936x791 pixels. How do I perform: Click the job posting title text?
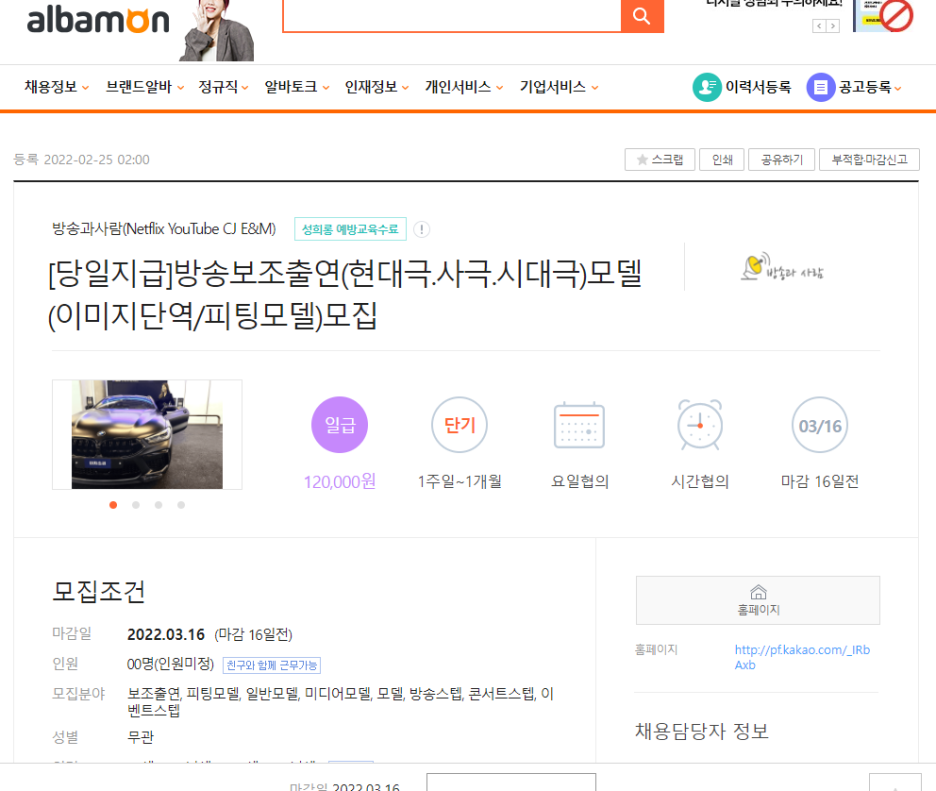click(x=345, y=294)
